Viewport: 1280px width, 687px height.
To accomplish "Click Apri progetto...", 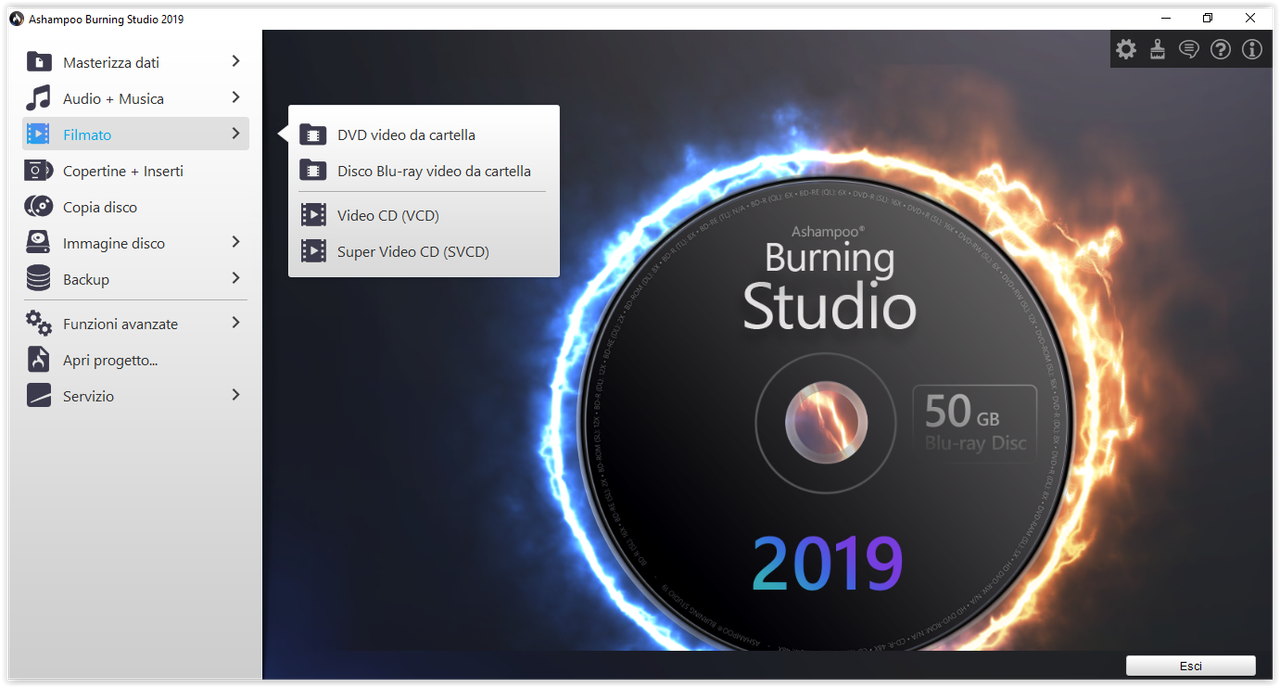I will 136,360.
